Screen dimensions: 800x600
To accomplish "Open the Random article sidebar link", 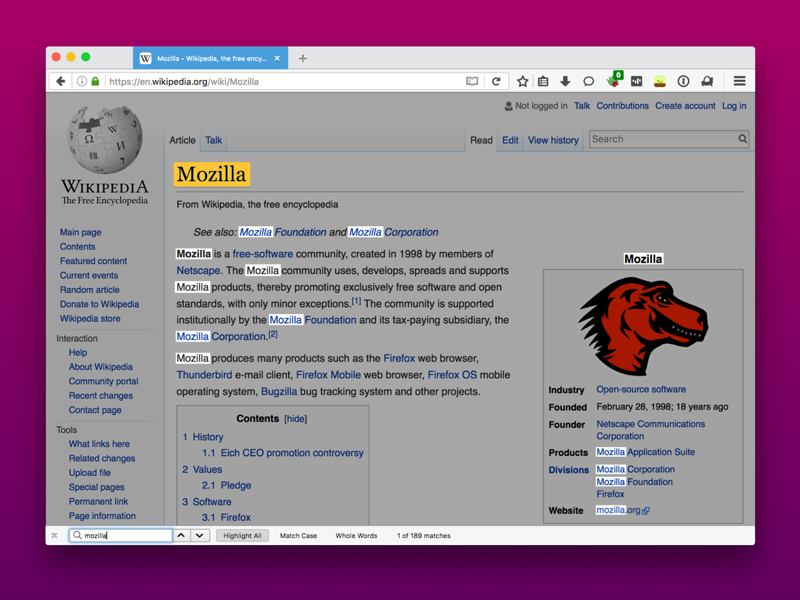I will [x=90, y=290].
